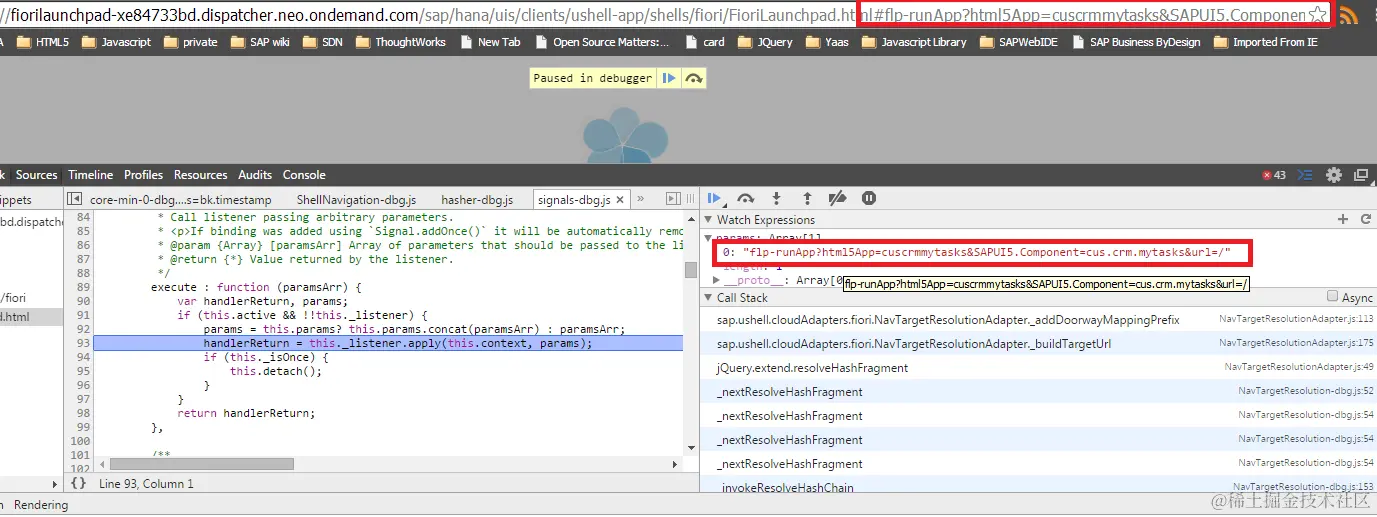The width and height of the screenshot is (1377, 517).
Task: Open the SAP wiki bookmark folder
Action: [259, 42]
